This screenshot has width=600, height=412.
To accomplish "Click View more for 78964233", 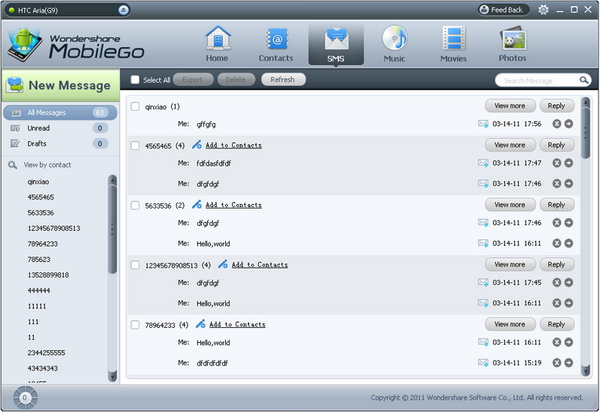I will pos(510,324).
